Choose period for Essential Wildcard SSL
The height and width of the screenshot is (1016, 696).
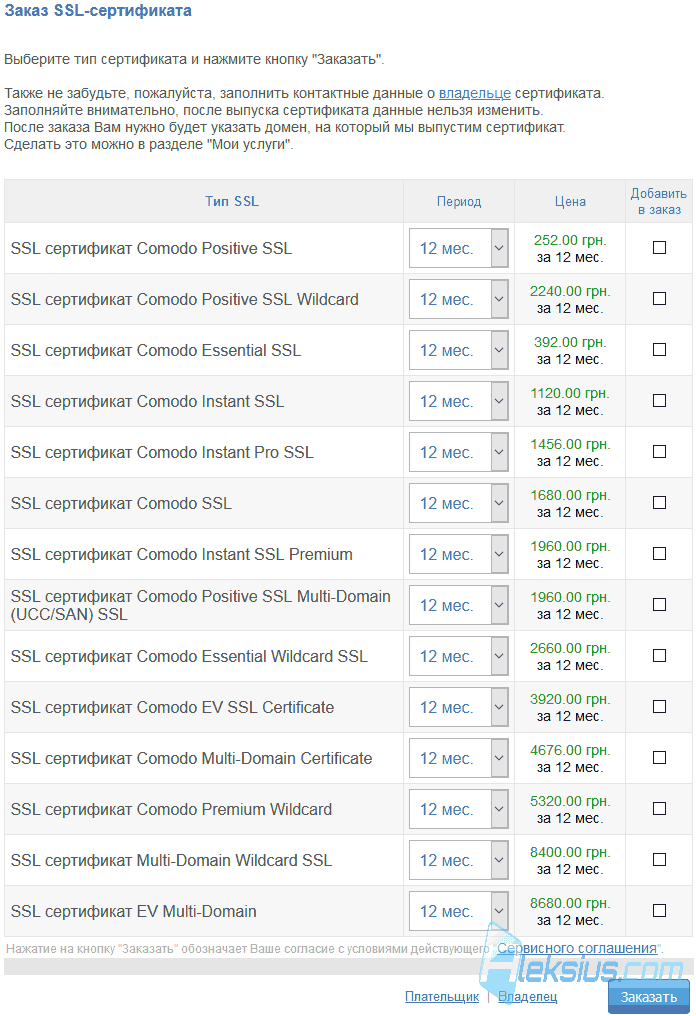[x=459, y=656]
